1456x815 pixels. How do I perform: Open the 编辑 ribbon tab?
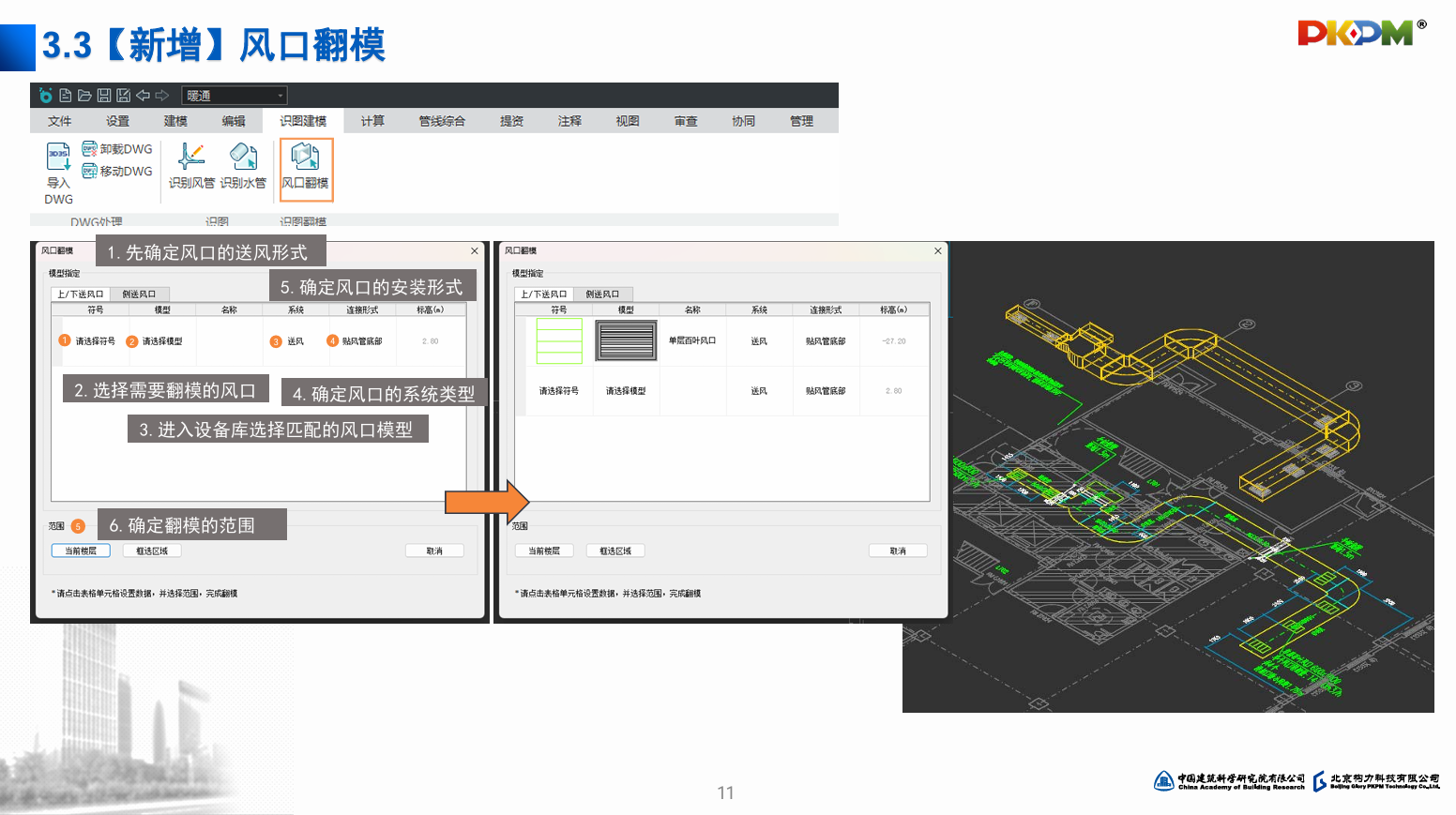click(x=234, y=121)
